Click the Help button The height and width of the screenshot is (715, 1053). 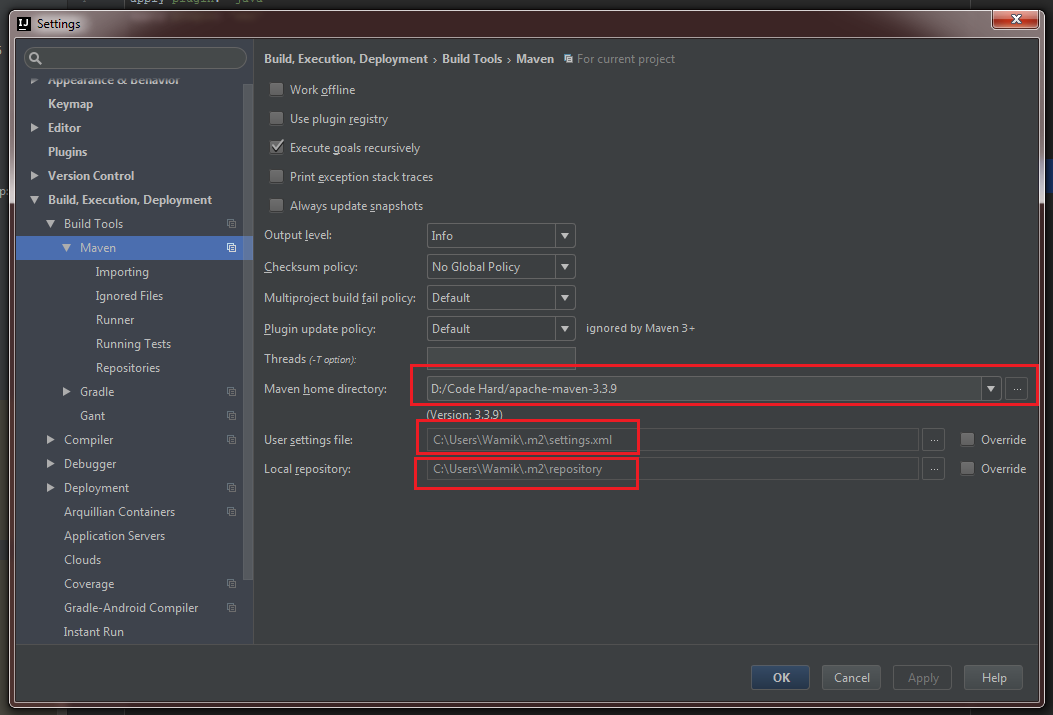coord(993,677)
